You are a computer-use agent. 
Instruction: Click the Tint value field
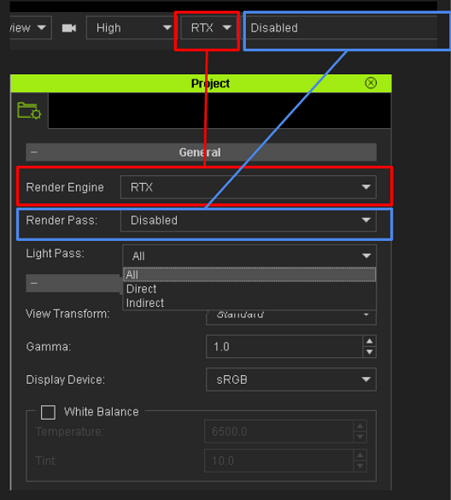pos(279,461)
